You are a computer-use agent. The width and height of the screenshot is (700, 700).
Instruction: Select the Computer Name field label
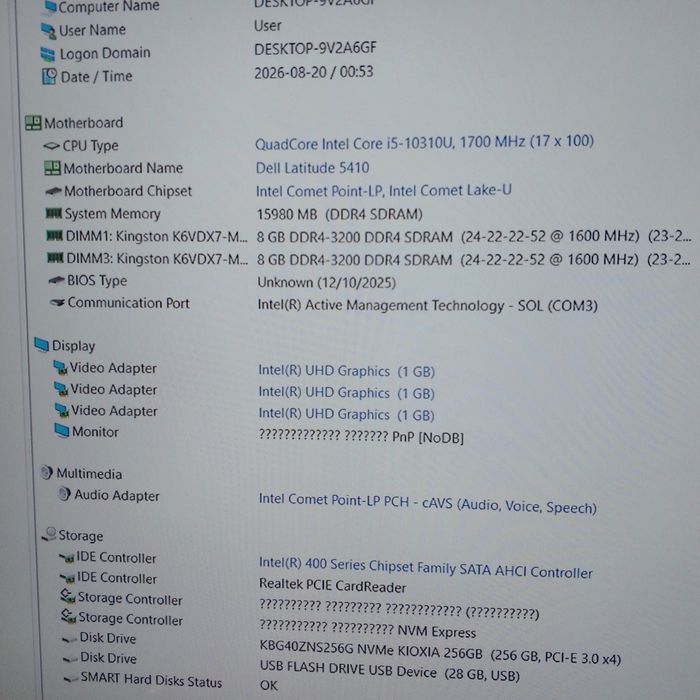pyautogui.click(x=108, y=7)
